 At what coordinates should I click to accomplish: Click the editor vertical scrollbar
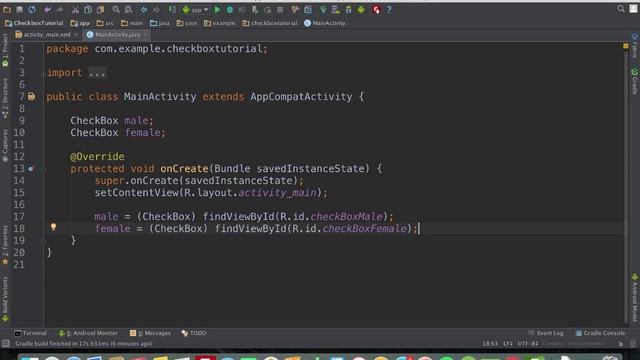point(626,188)
